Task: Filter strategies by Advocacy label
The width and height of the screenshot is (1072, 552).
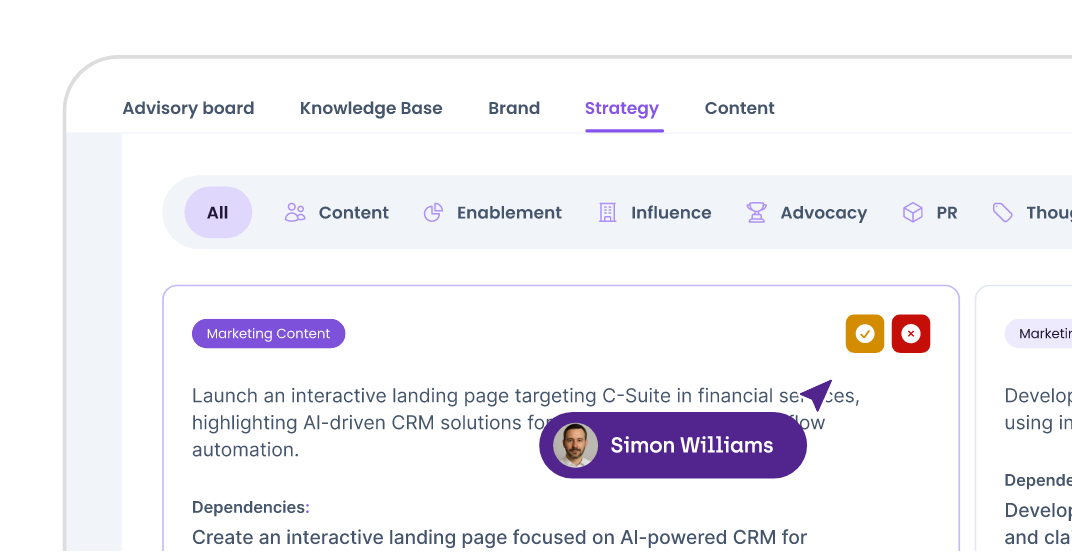Action: tap(823, 212)
